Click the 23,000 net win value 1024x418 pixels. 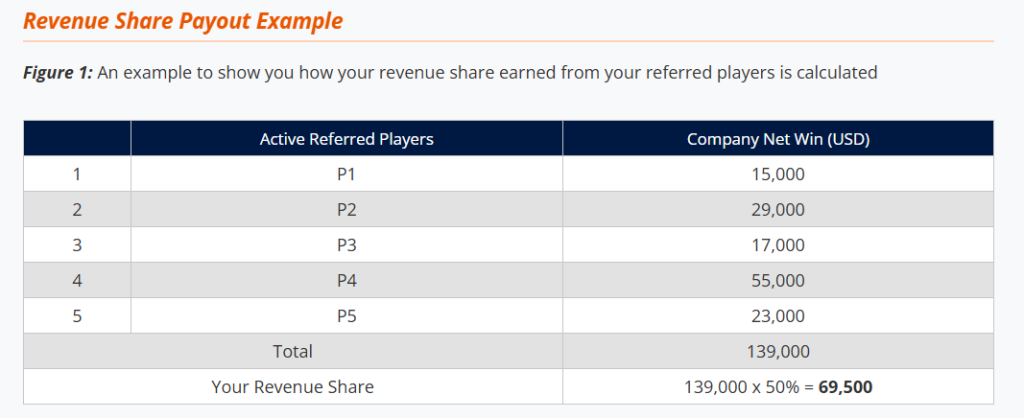pyautogui.click(x=778, y=316)
